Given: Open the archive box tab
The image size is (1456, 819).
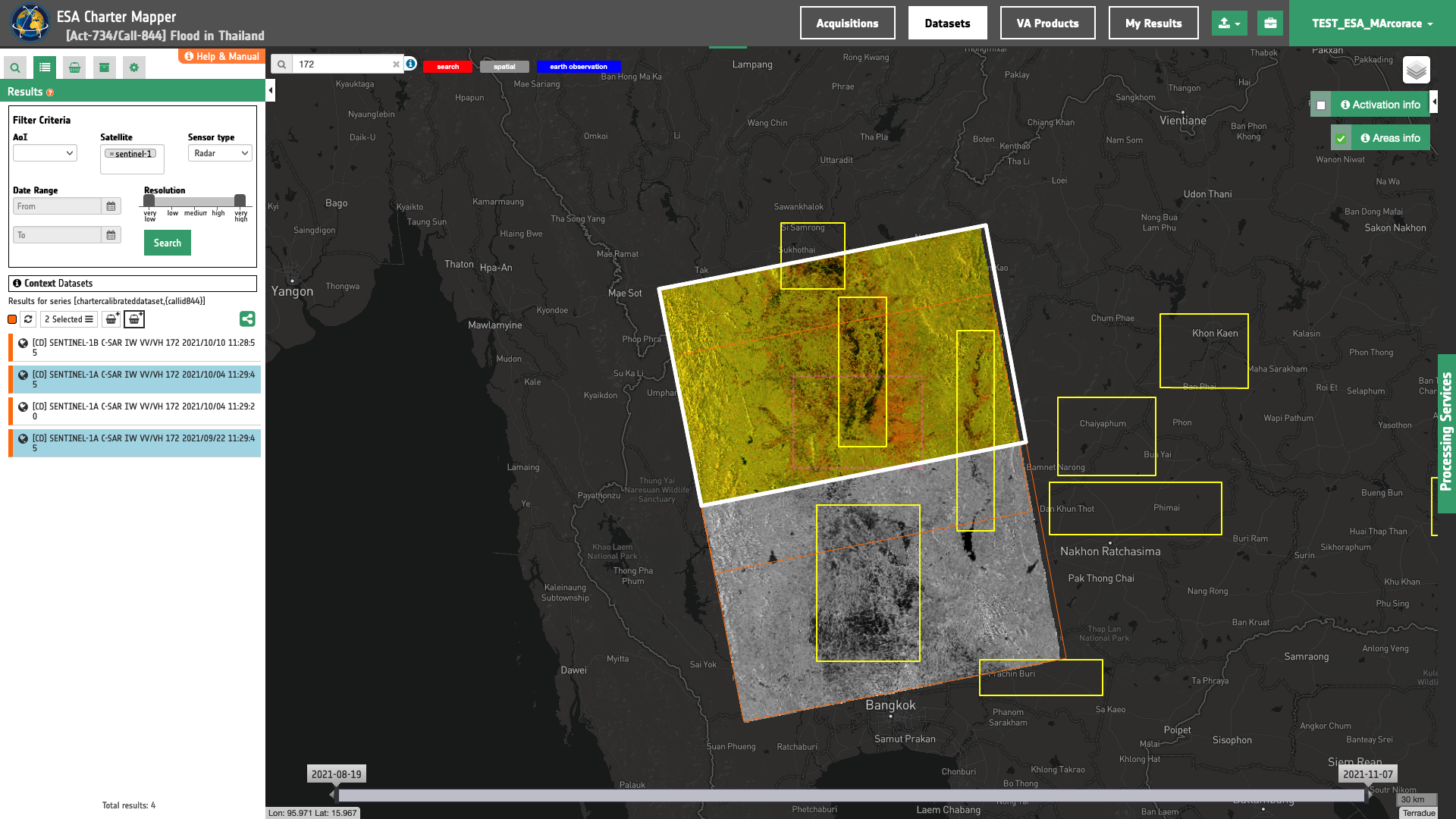Looking at the screenshot, I should (105, 67).
